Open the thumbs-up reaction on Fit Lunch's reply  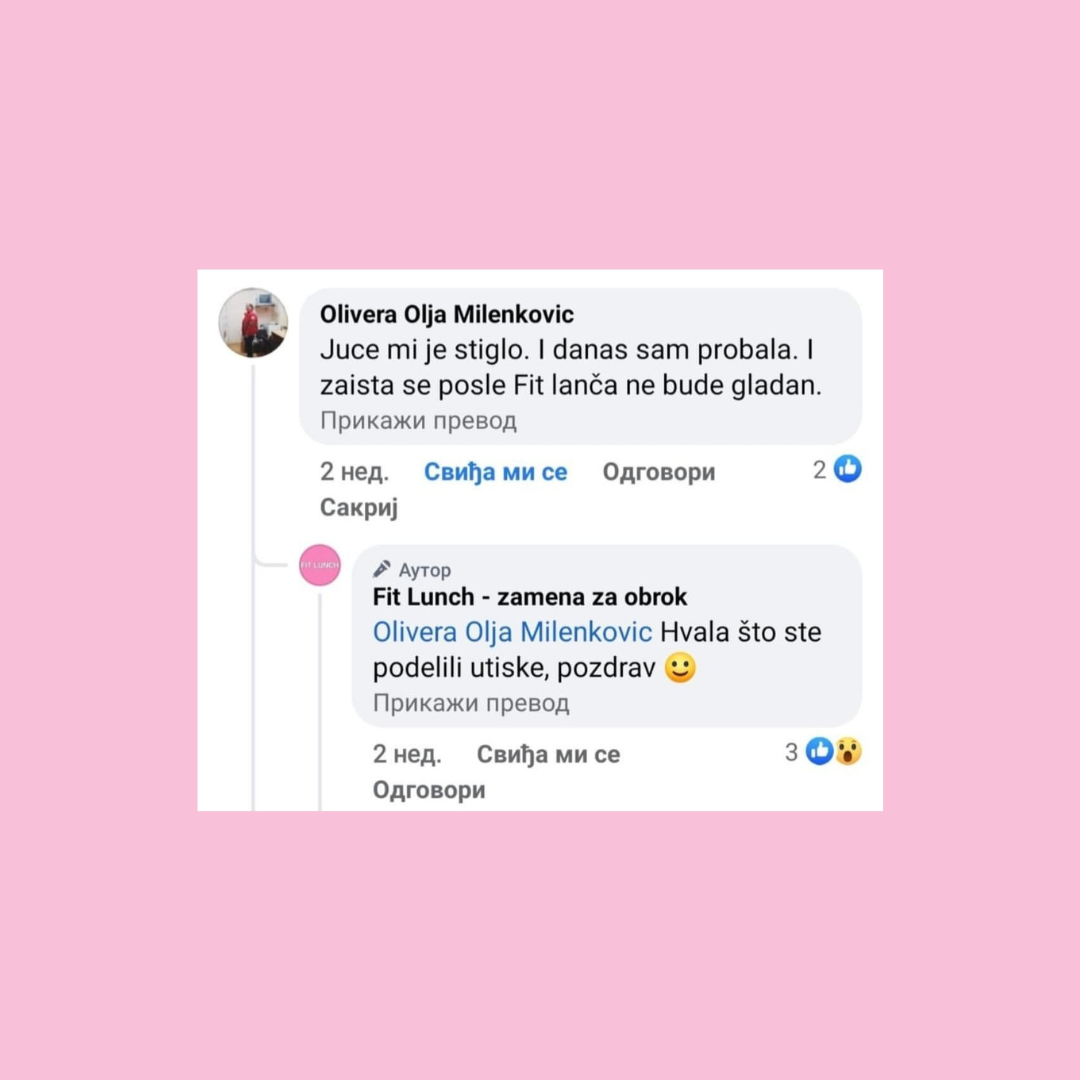[x=819, y=751]
